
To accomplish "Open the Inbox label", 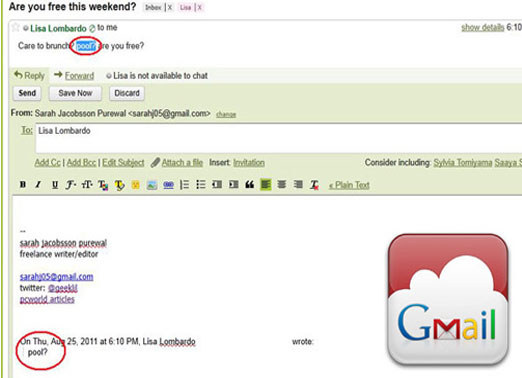I will click(x=153, y=7).
